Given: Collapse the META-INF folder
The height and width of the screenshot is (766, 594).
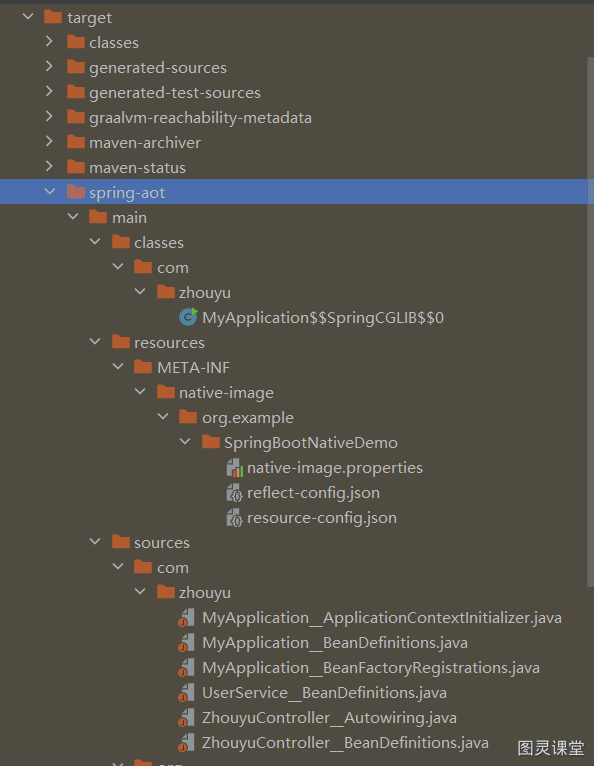Looking at the screenshot, I should (118, 366).
